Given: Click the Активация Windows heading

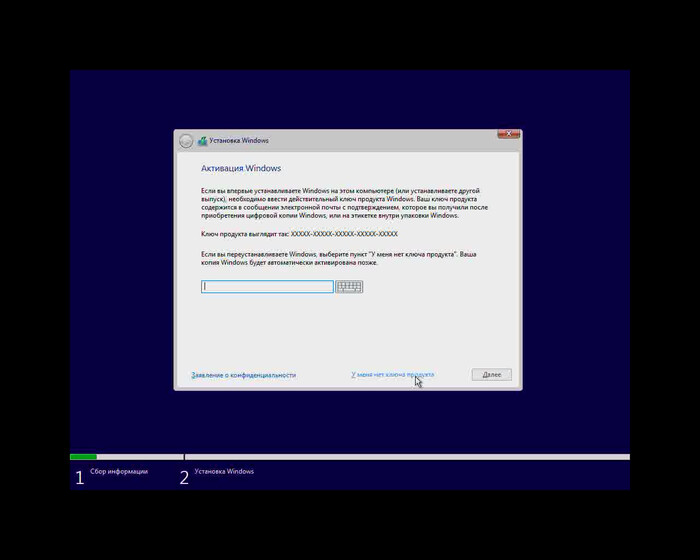Looking at the screenshot, I should click(x=241, y=169).
